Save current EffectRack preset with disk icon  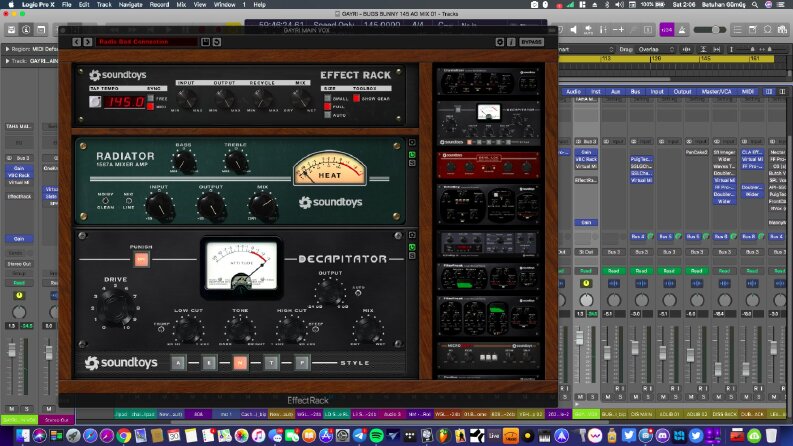click(205, 42)
